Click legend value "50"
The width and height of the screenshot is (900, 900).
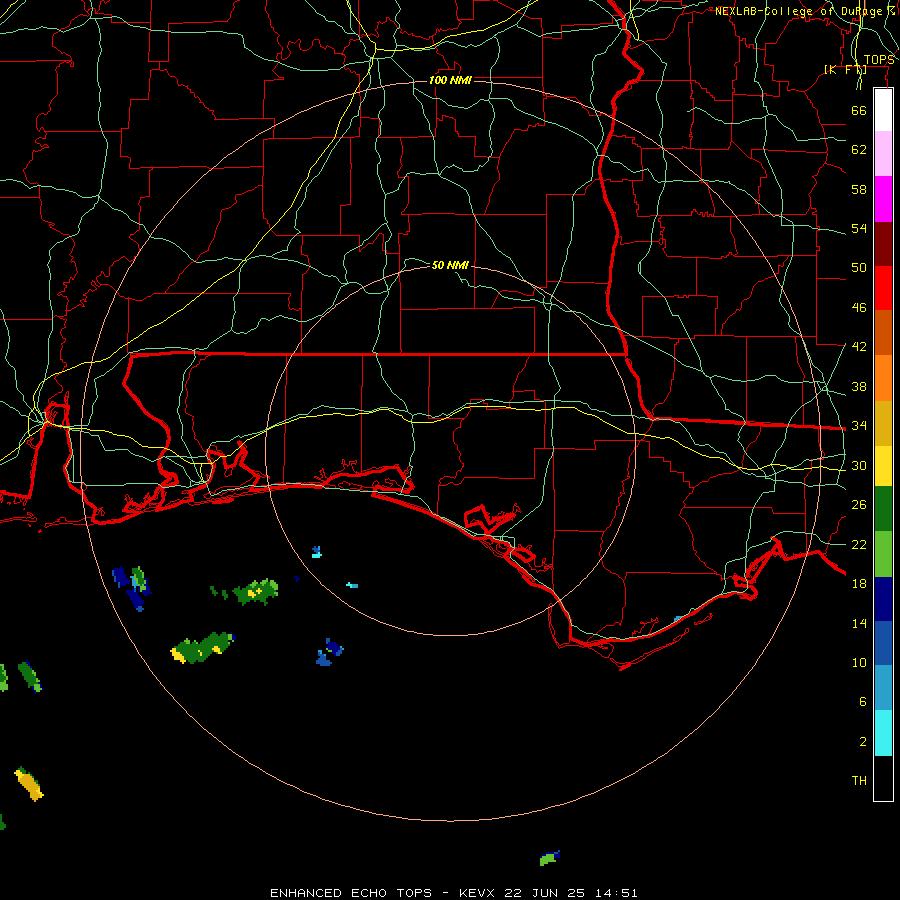point(859,267)
